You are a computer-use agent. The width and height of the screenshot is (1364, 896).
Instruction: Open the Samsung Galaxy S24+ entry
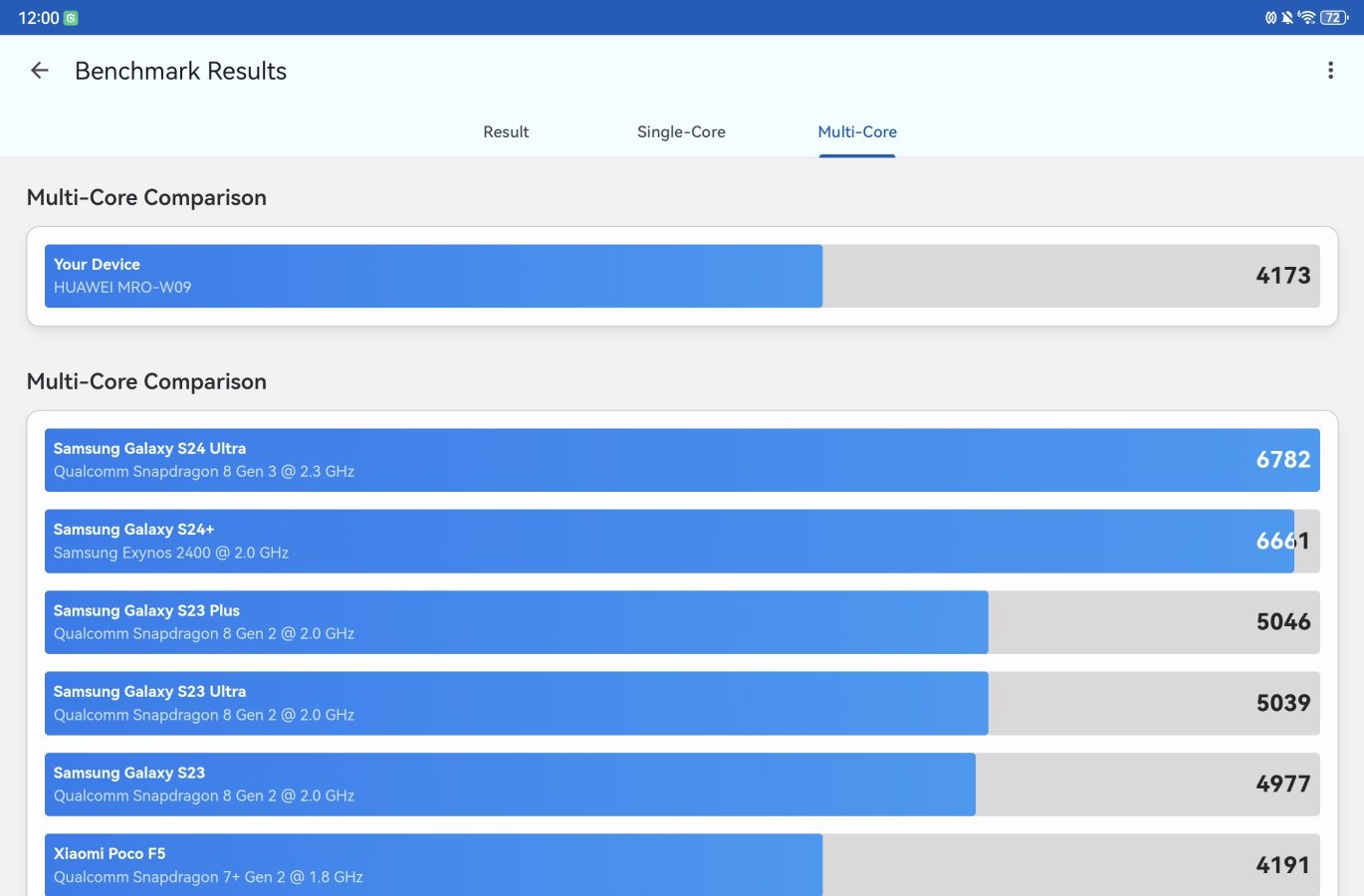pyautogui.click(x=682, y=542)
